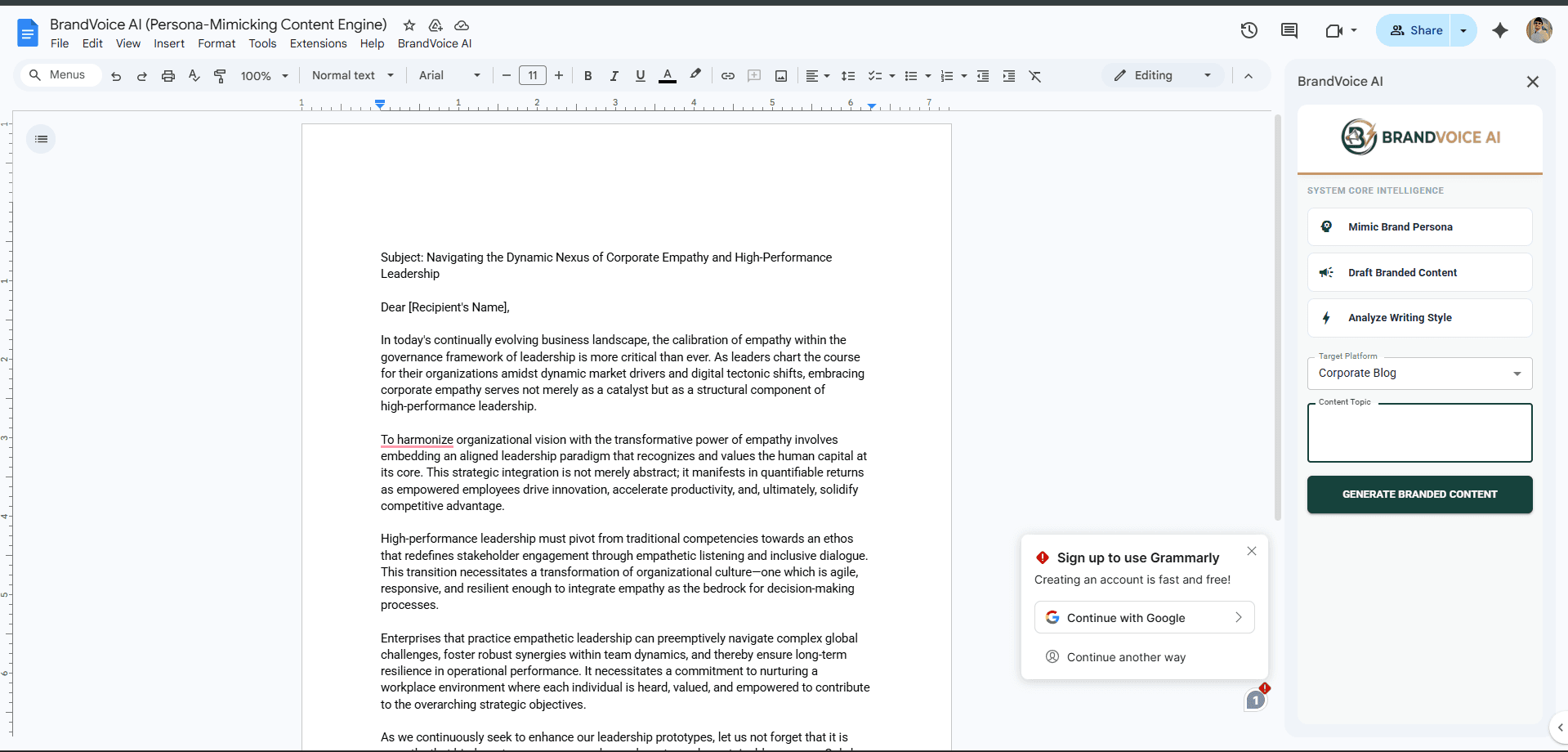The width and height of the screenshot is (1568, 752).
Task: Open the Target Platform dropdown
Action: [x=1419, y=374]
